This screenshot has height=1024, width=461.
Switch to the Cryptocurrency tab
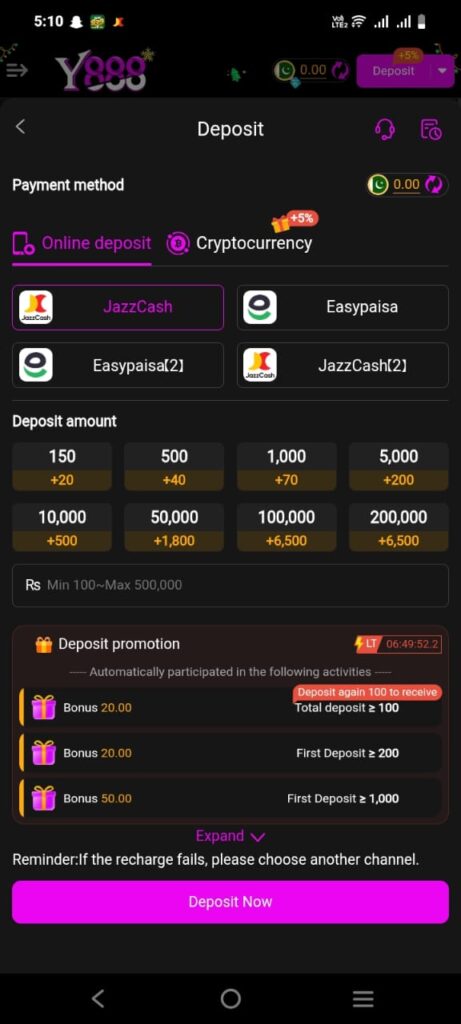240,243
